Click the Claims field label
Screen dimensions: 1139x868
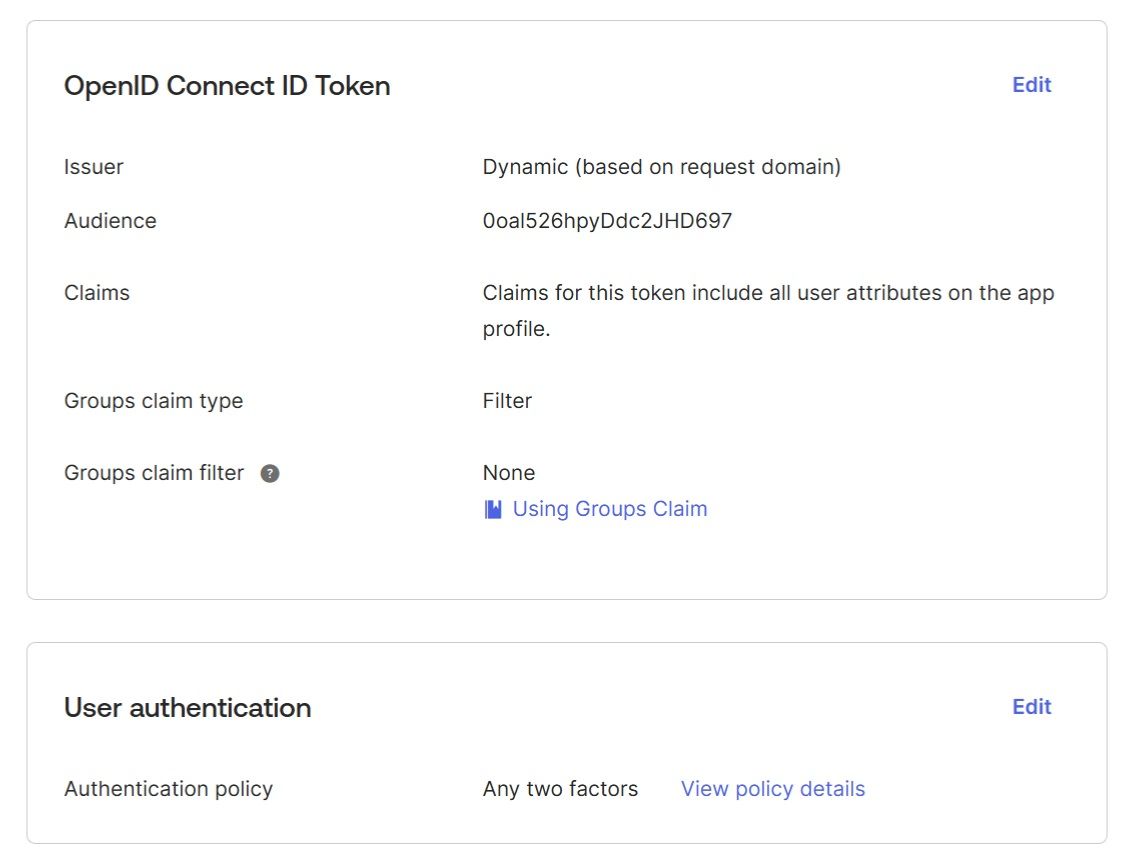pyautogui.click(x=97, y=293)
